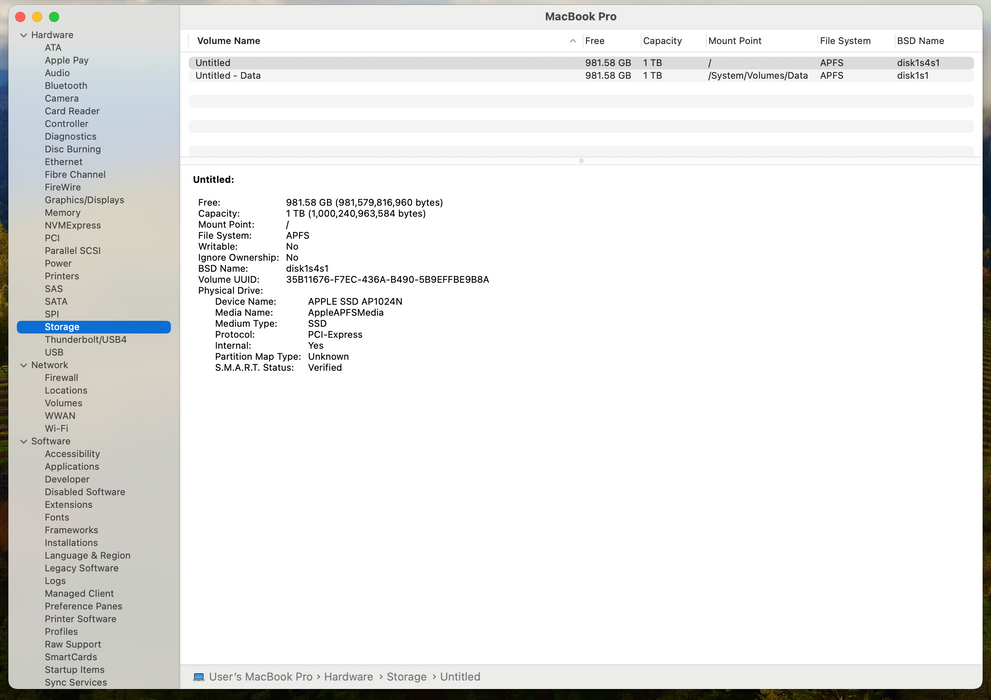The image size is (991, 700).
Task: Select Fonts in the sidebar
Action: point(57,517)
